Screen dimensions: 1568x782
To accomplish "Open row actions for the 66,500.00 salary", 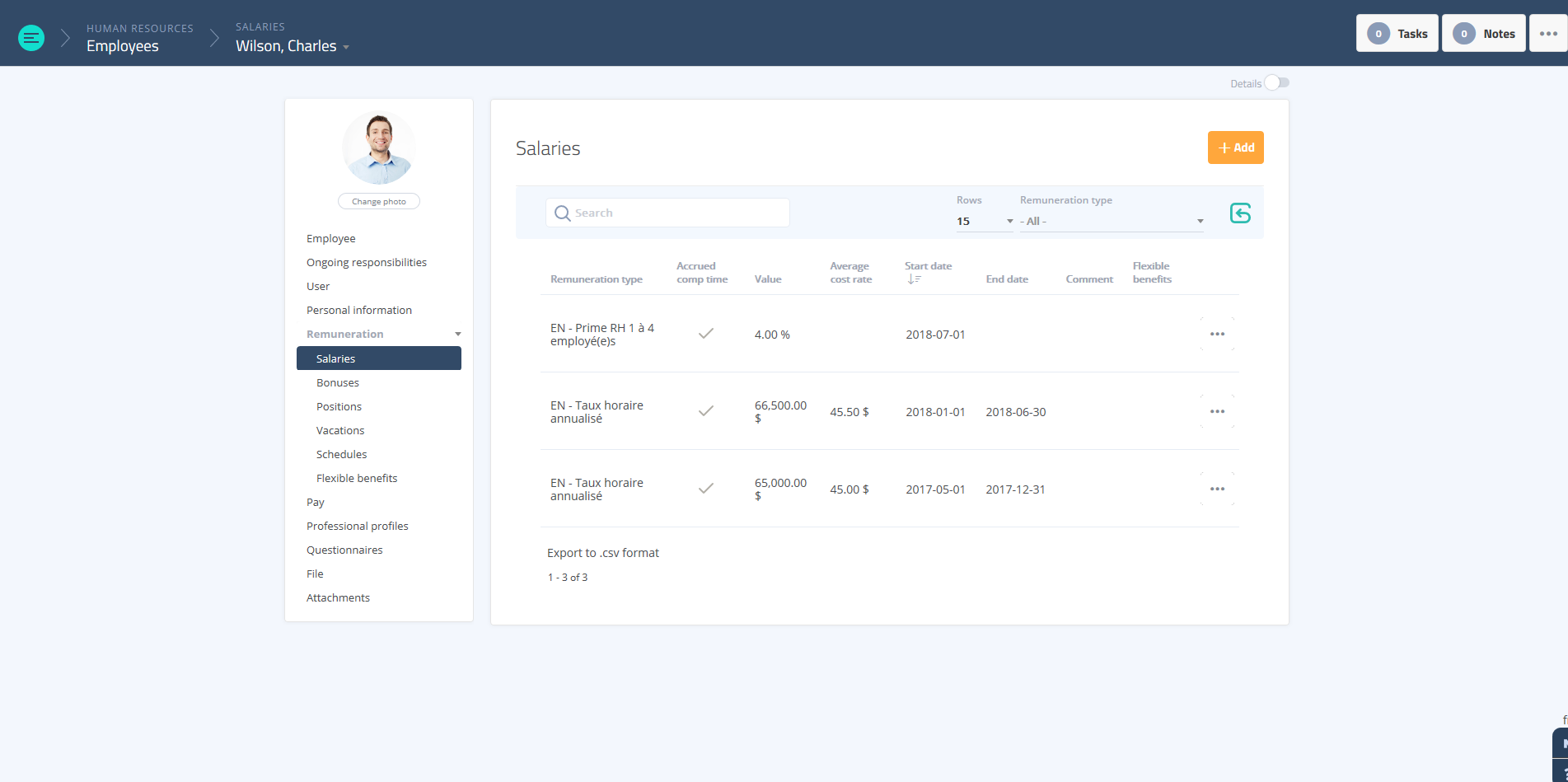I will click(1217, 411).
